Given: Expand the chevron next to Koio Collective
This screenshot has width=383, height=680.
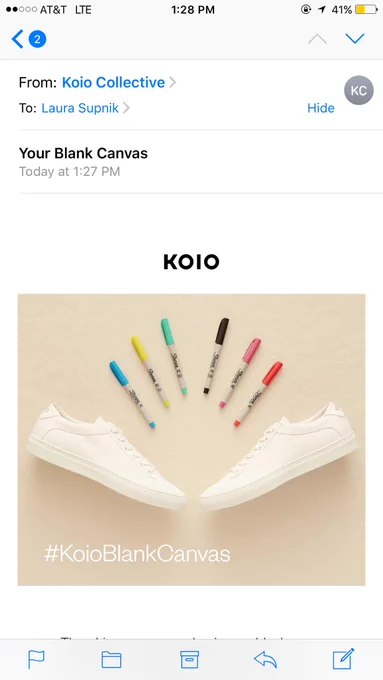Looking at the screenshot, I should click(x=172, y=82).
